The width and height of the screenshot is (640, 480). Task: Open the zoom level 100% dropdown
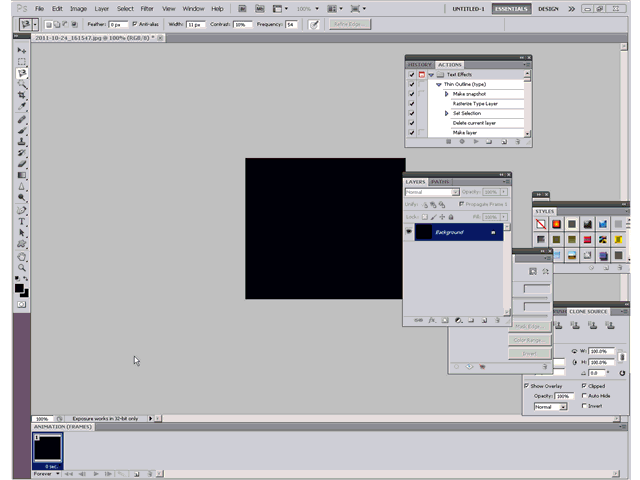[x=308, y=9]
